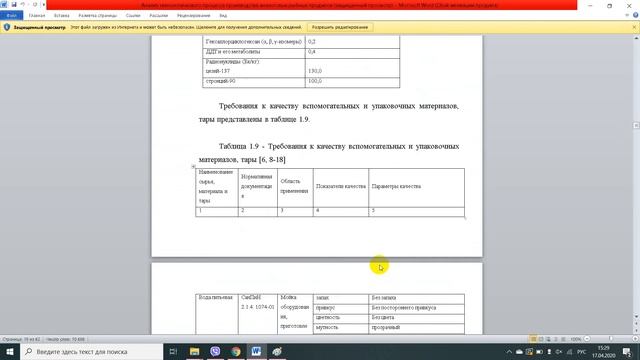Click the vertical scrollbar thumb

click(x=636, y=126)
